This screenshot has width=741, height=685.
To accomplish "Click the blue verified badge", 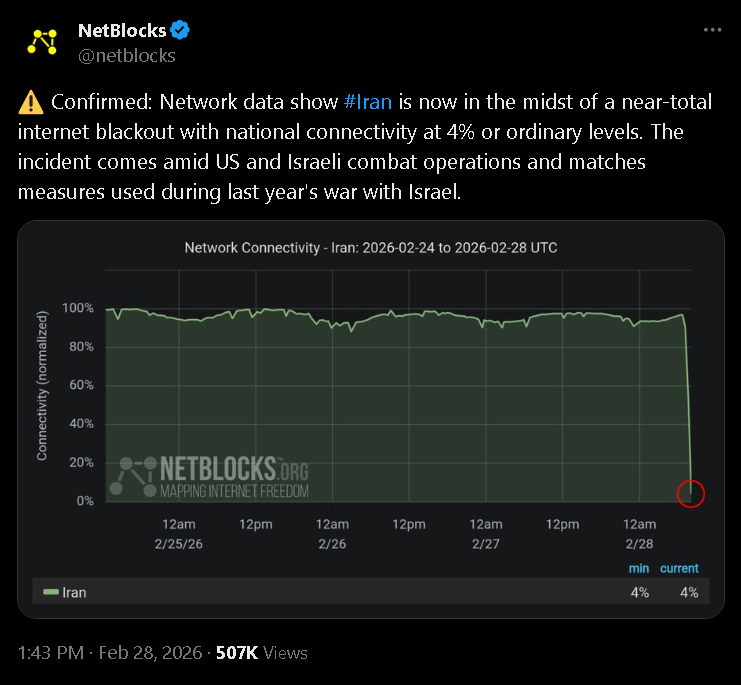I will click(x=180, y=30).
